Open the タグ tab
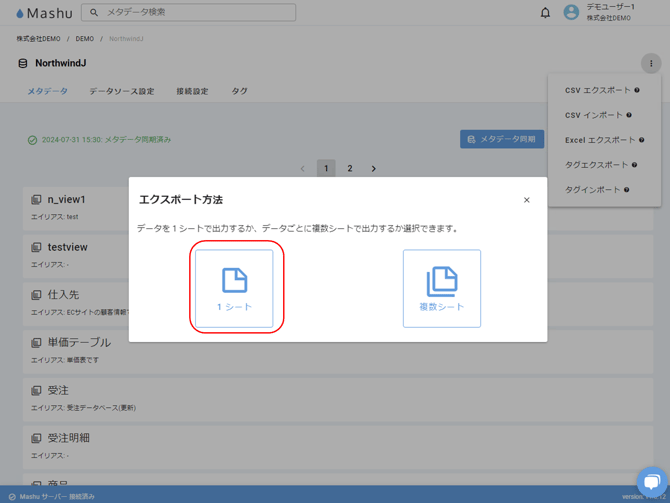The height and width of the screenshot is (503, 670). pos(239,91)
